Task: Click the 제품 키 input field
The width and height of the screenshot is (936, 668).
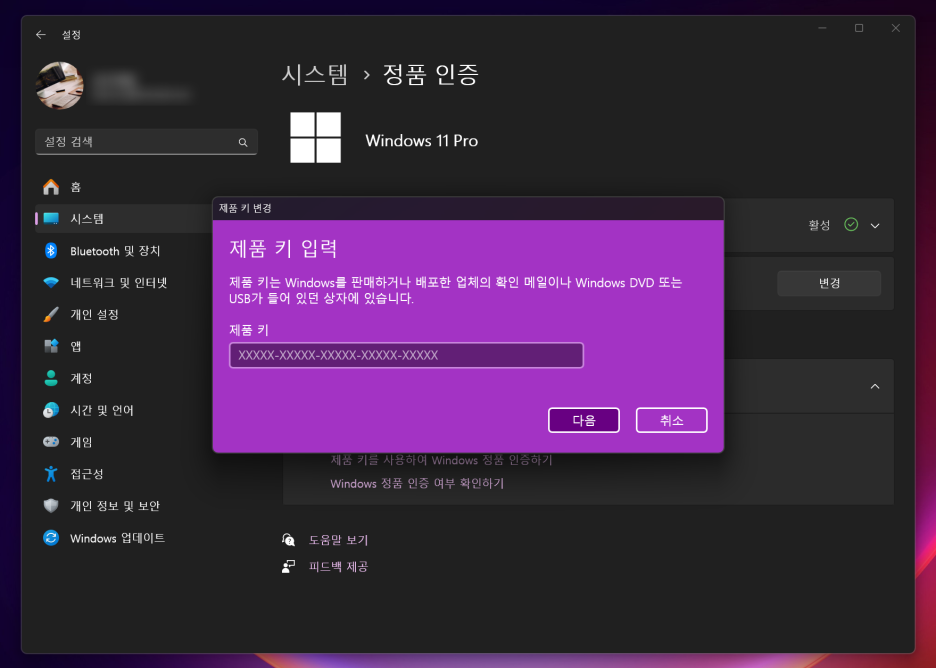Action: (x=407, y=355)
